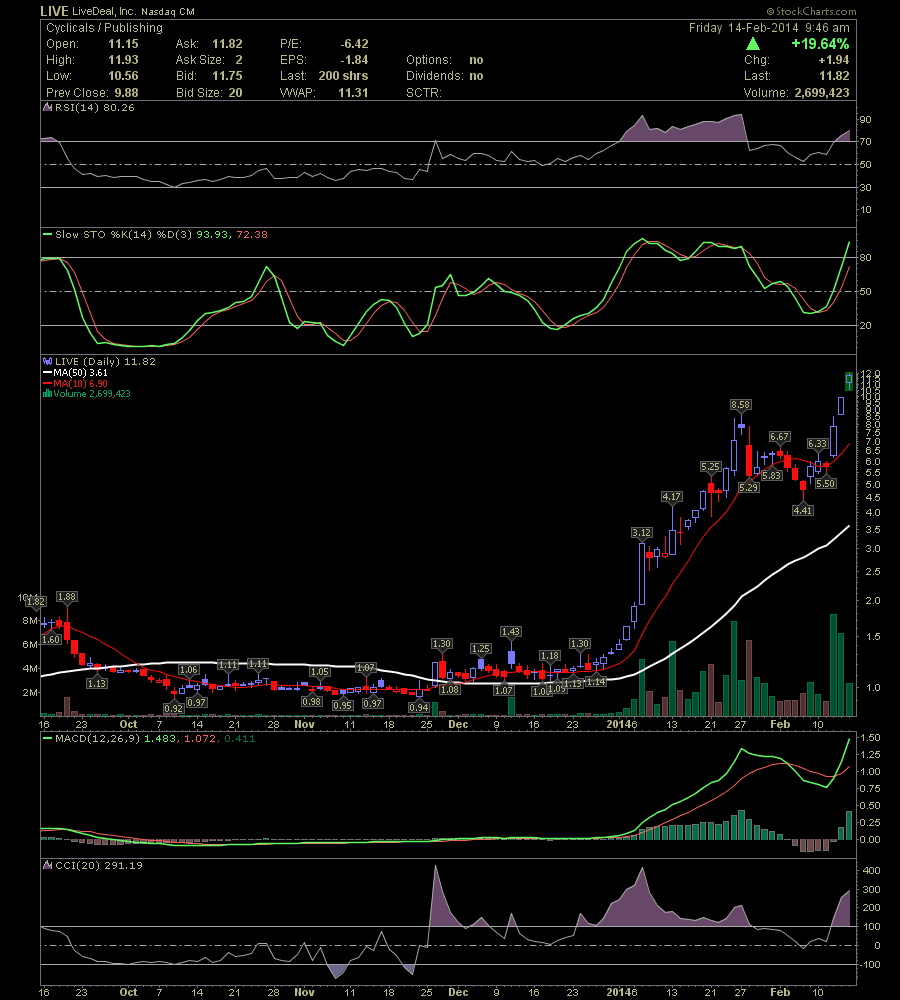Viewport: 900px width, 1000px height.
Task: Click the MA(10) 6.90 legend text
Action: coord(80,383)
